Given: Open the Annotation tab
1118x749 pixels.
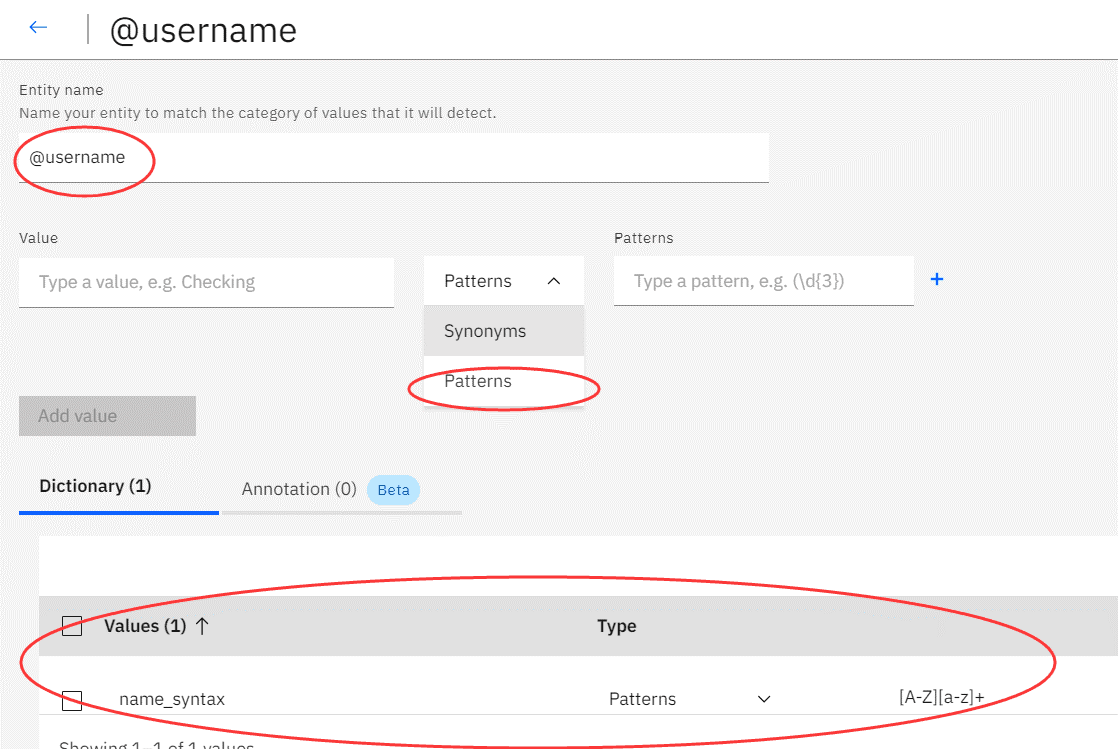Looking at the screenshot, I should pos(298,489).
